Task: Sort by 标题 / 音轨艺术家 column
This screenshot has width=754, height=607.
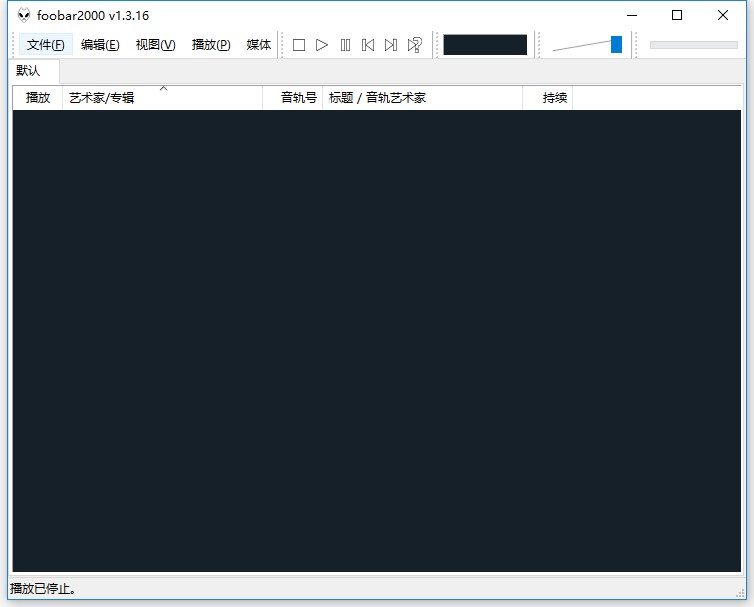Action: 420,98
